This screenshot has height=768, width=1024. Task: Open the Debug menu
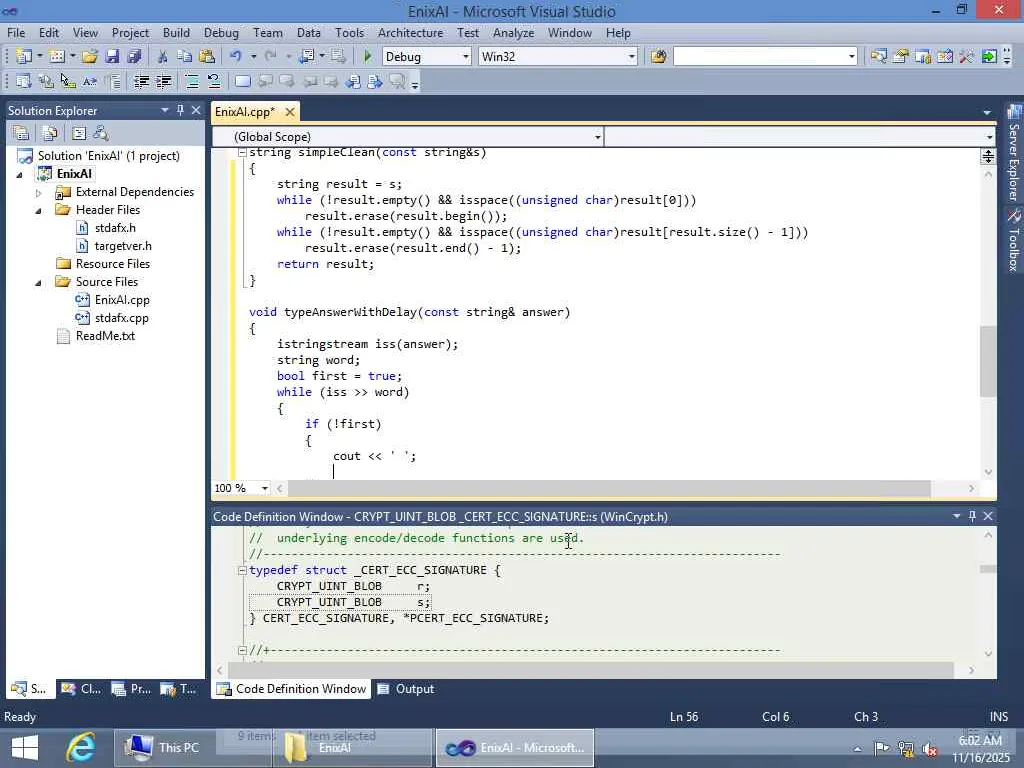(x=221, y=33)
